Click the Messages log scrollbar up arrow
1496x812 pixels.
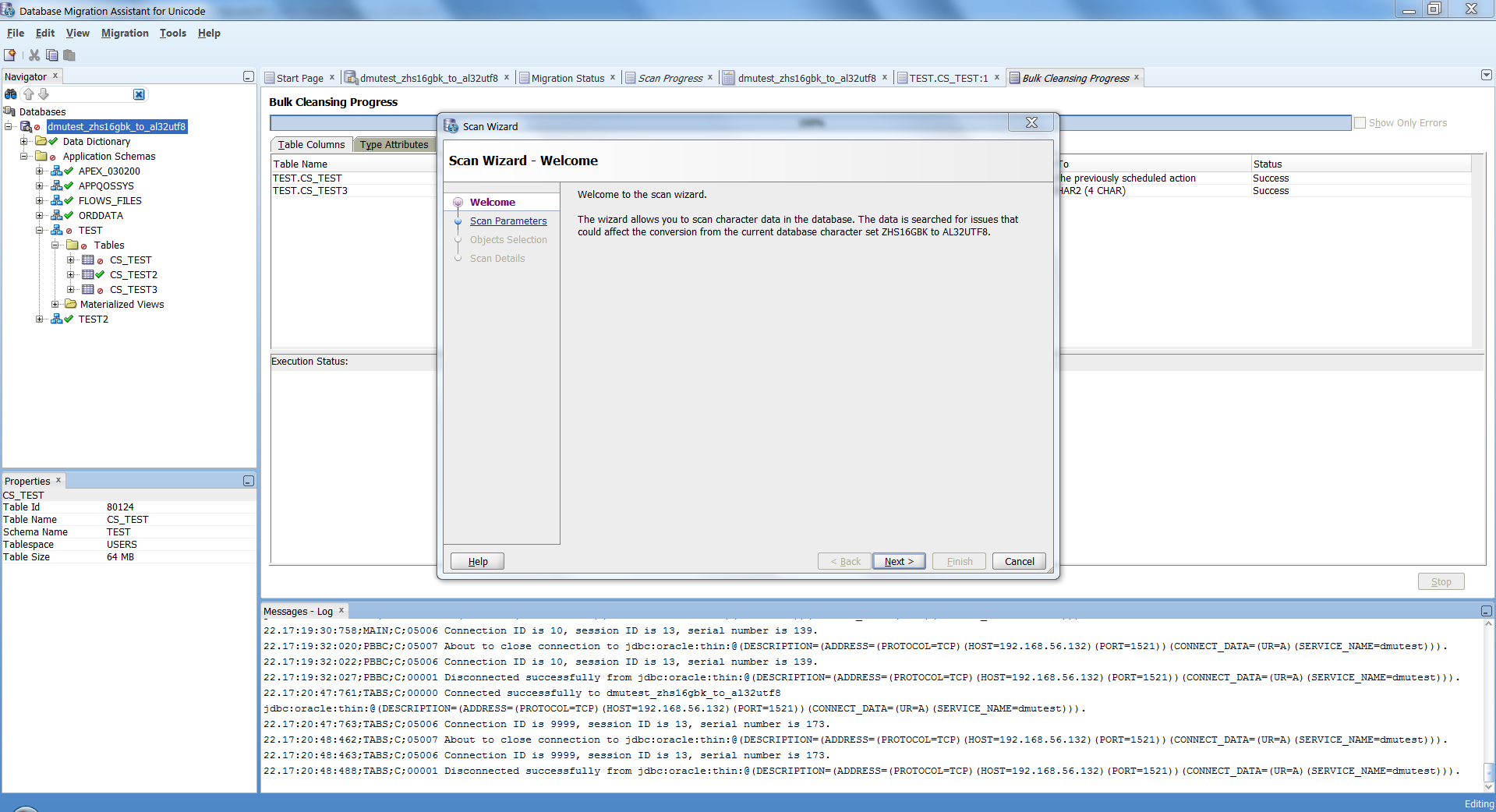coord(1488,624)
